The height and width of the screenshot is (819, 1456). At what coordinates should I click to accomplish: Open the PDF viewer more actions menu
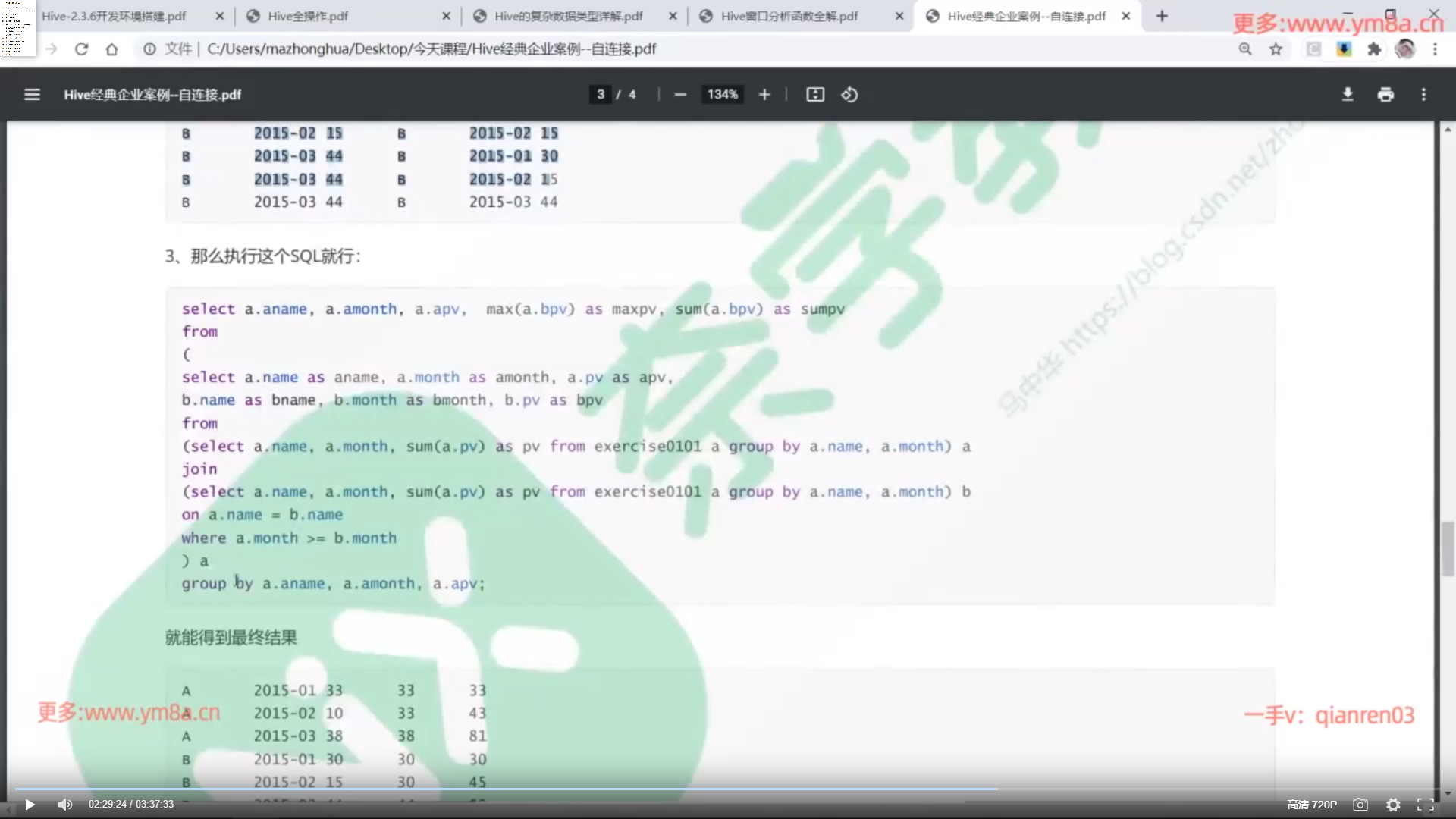(x=1423, y=95)
